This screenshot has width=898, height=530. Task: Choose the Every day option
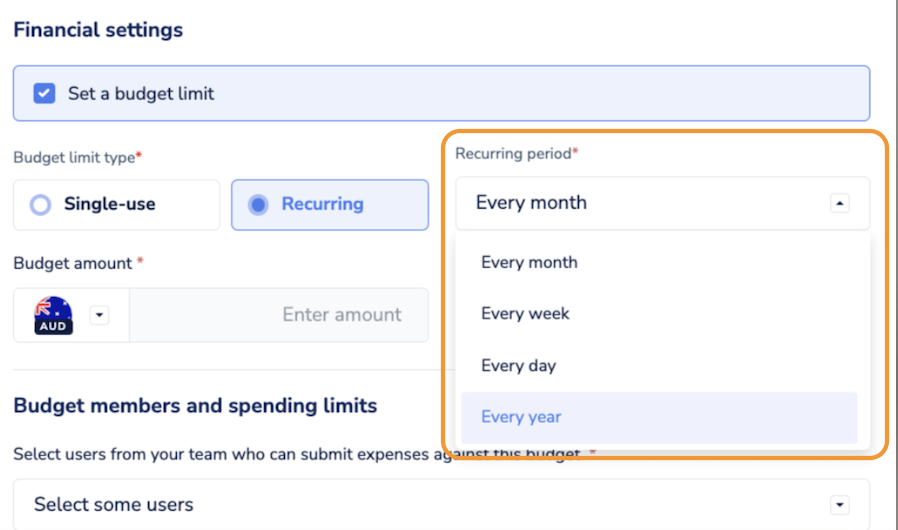pyautogui.click(x=518, y=366)
